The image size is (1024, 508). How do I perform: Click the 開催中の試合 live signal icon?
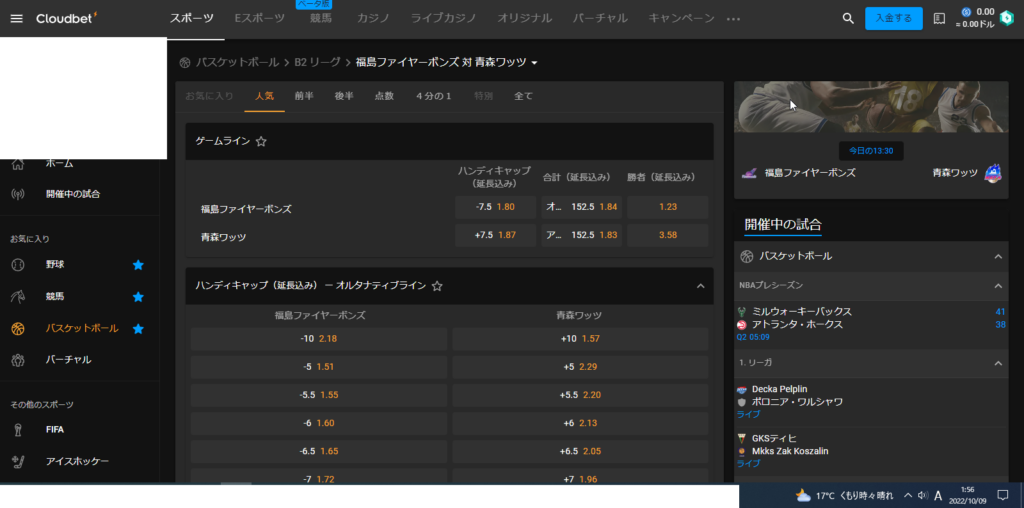[x=17, y=194]
